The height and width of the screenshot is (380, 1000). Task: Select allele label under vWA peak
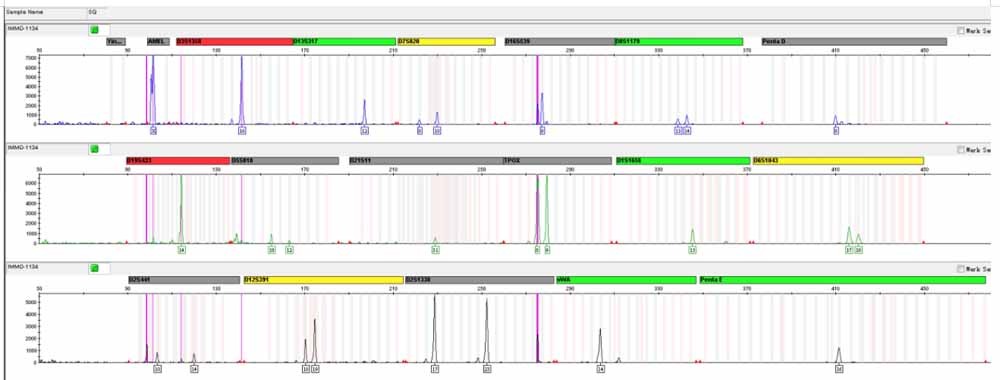point(600,369)
